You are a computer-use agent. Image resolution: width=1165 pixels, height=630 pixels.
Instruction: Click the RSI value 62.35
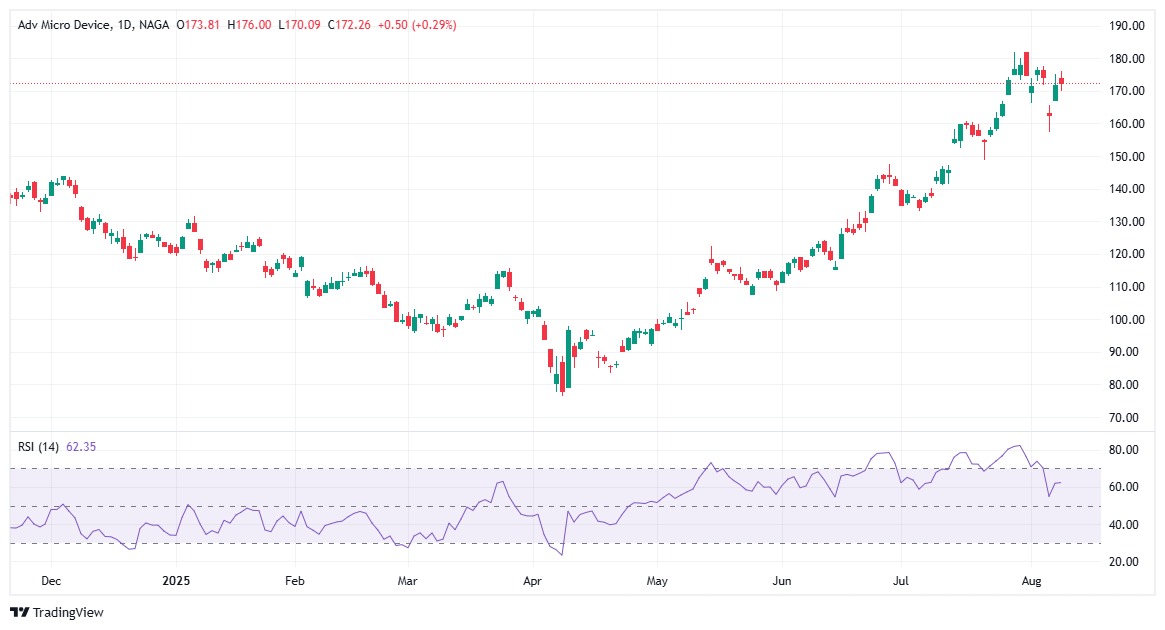pyautogui.click(x=80, y=447)
